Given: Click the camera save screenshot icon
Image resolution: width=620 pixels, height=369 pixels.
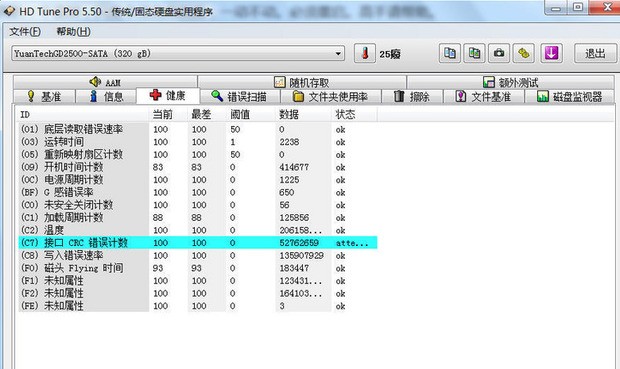Looking at the screenshot, I should tap(499, 53).
